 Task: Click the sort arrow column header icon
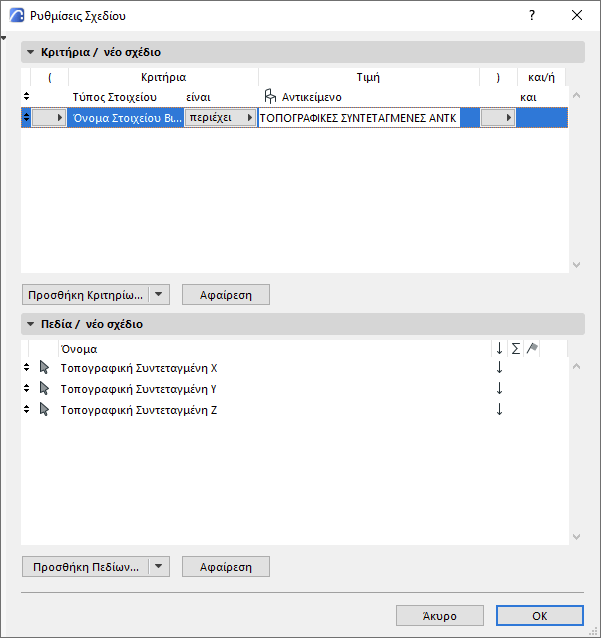pos(499,348)
